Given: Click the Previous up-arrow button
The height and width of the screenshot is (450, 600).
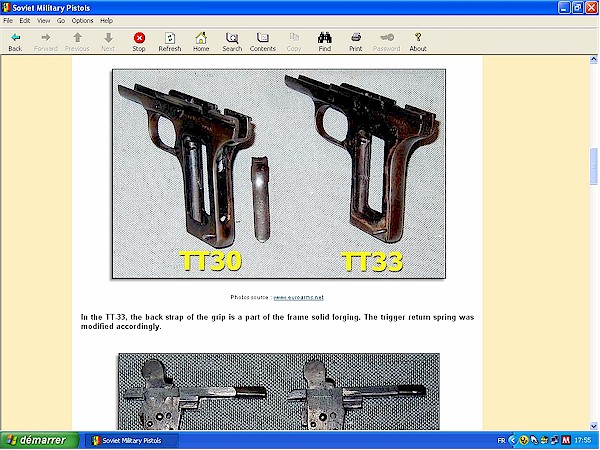Looking at the screenshot, I should tap(77, 42).
